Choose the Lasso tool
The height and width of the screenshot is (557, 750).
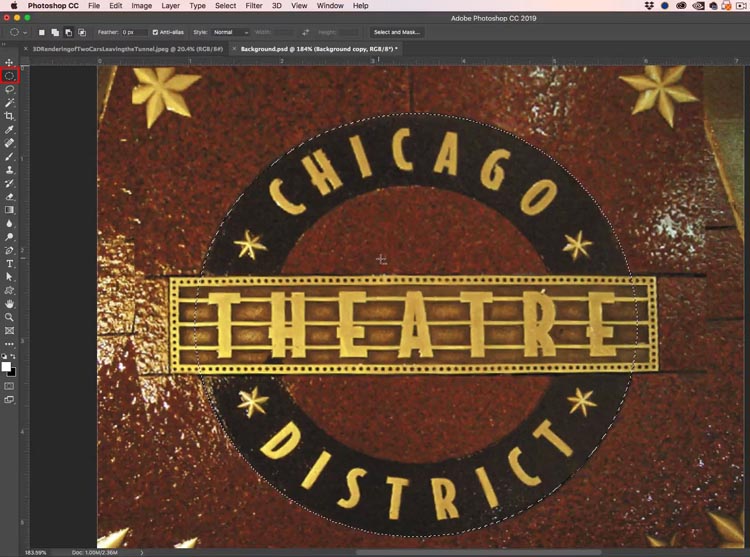[10, 90]
